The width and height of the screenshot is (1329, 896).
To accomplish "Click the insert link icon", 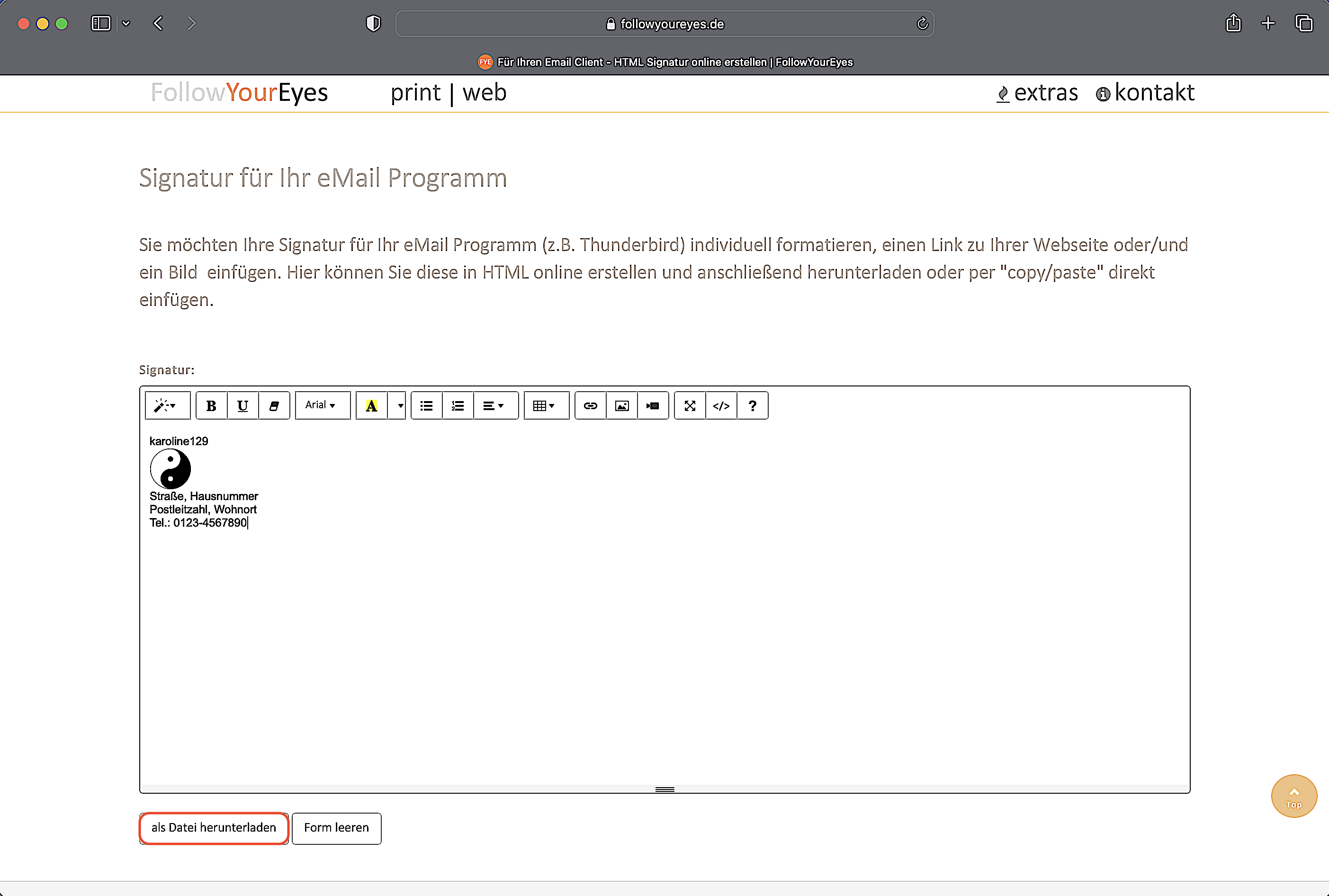I will tap(590, 406).
